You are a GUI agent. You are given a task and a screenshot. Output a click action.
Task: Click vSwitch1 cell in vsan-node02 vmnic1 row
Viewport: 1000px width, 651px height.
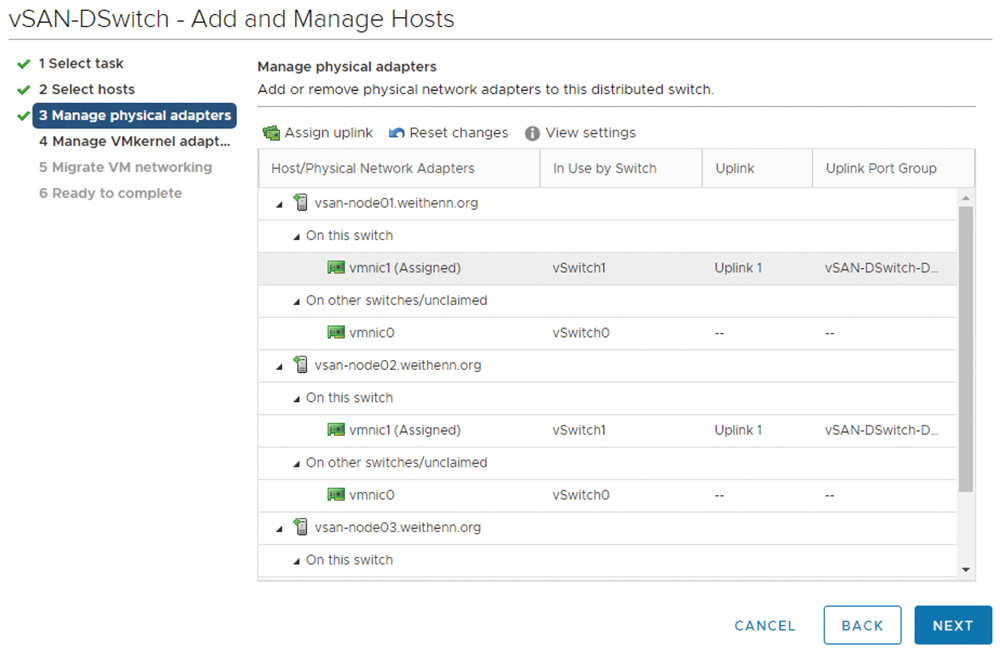click(x=578, y=430)
